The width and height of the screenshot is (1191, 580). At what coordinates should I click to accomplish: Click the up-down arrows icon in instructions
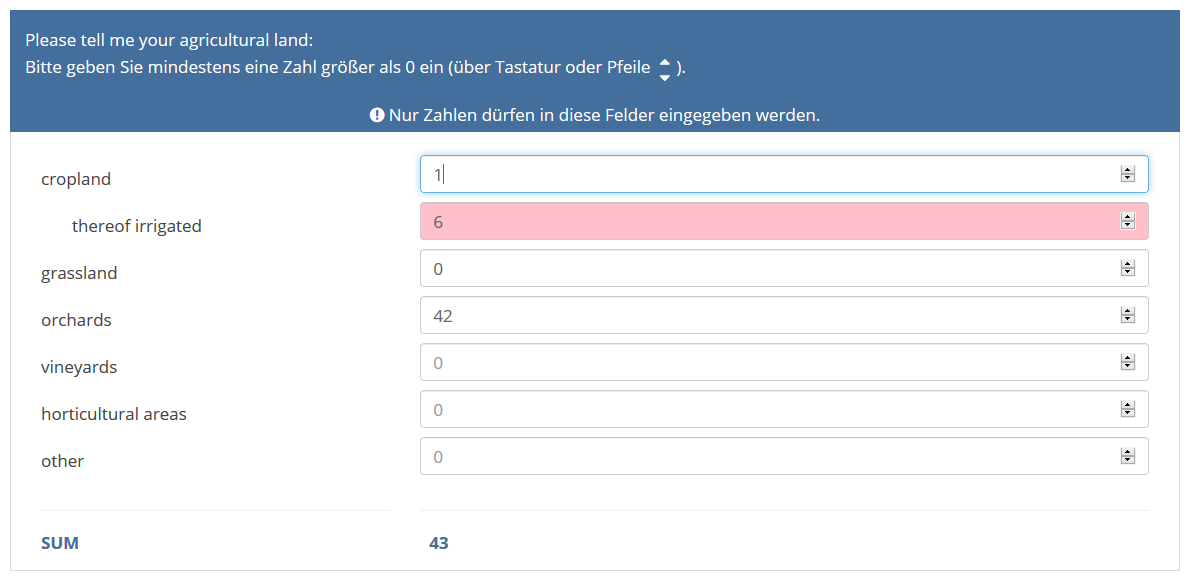click(x=665, y=69)
